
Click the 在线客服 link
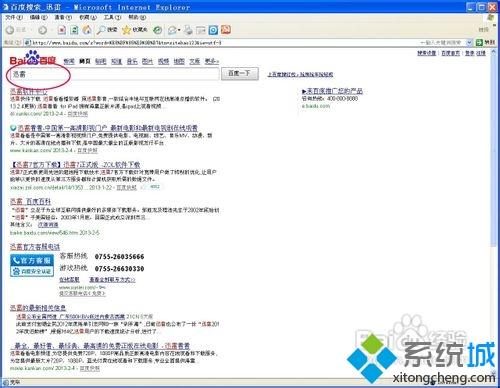[x=69, y=280]
